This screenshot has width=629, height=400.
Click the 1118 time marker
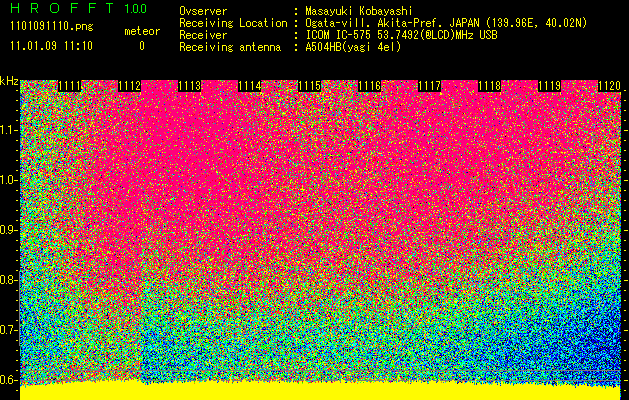489,86
